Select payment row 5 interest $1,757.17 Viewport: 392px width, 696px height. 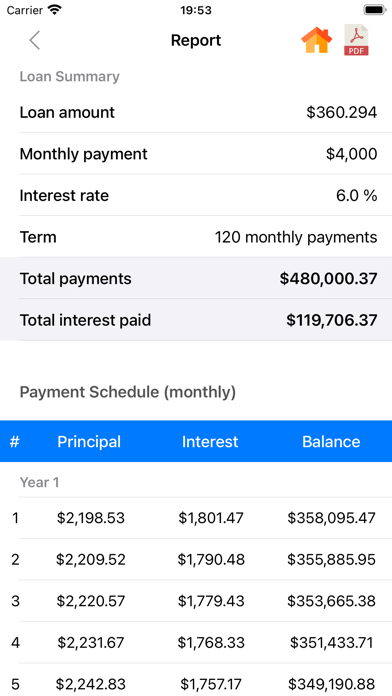pos(211,684)
